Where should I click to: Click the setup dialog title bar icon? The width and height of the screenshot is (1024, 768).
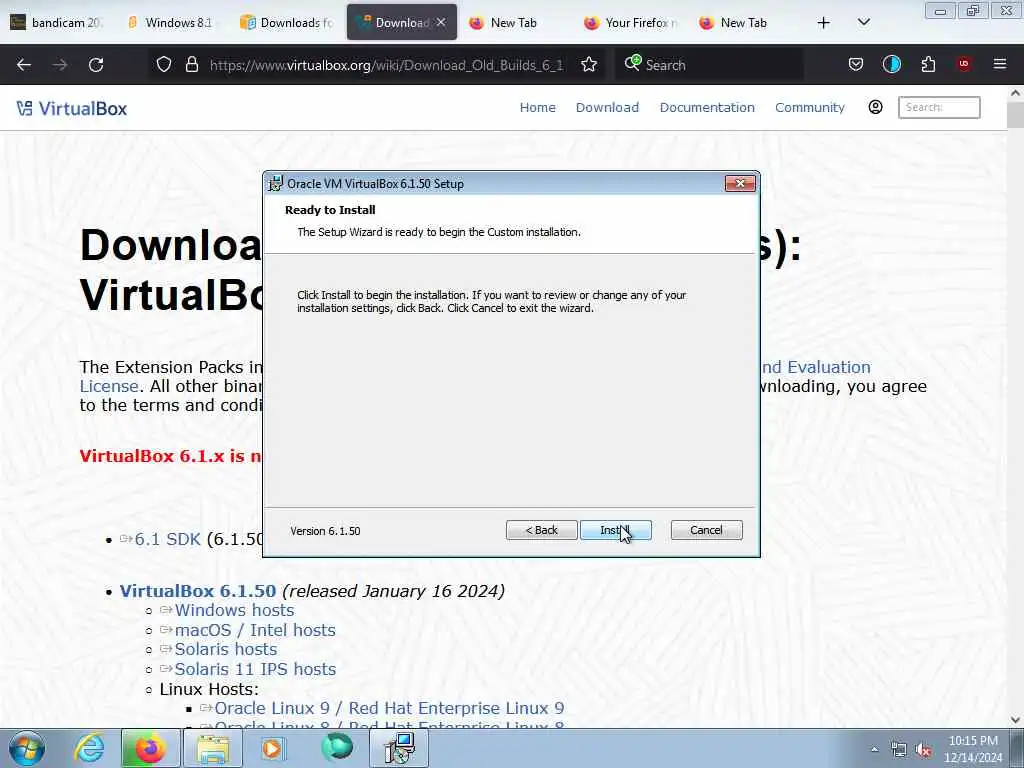[x=276, y=184]
